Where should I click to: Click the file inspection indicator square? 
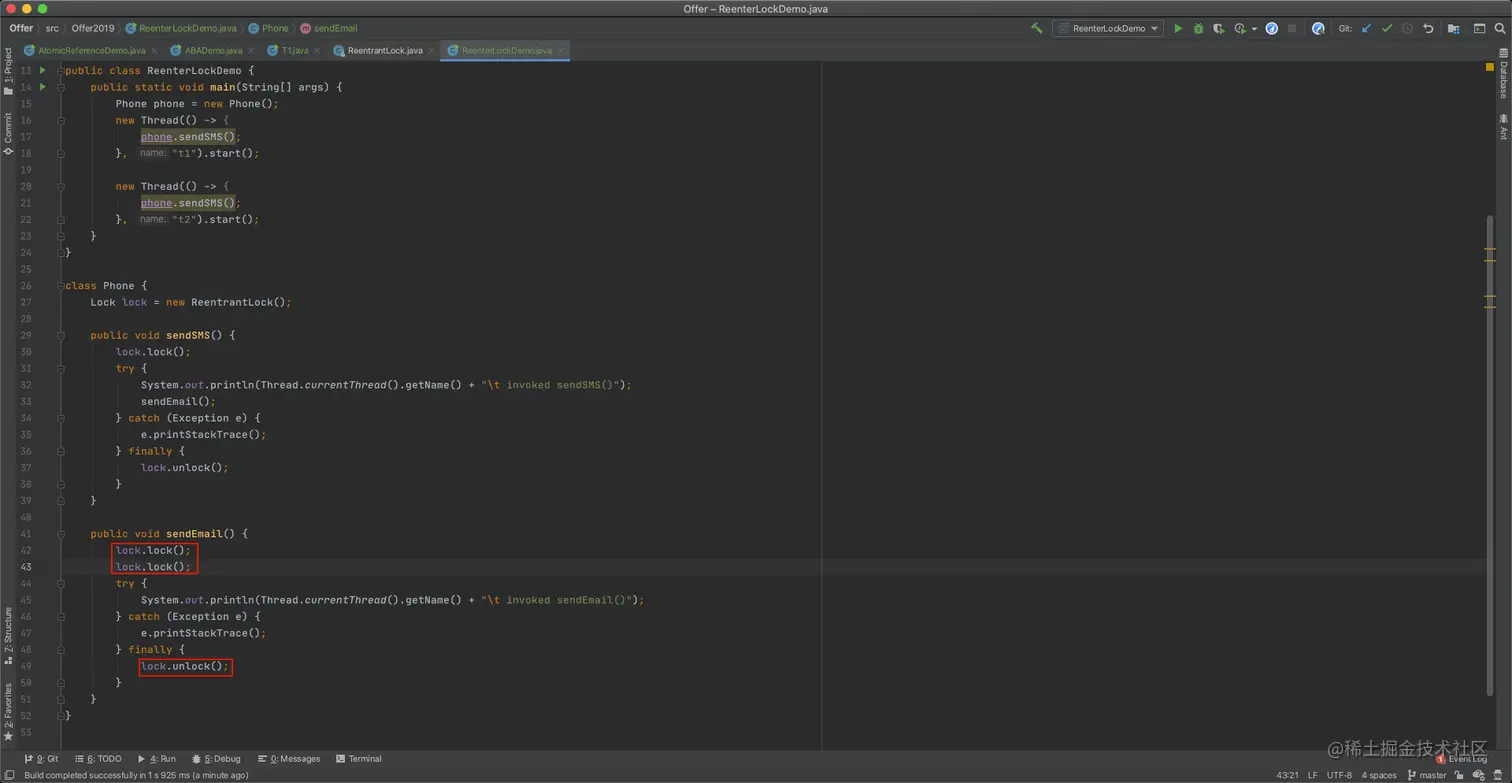click(x=1489, y=68)
